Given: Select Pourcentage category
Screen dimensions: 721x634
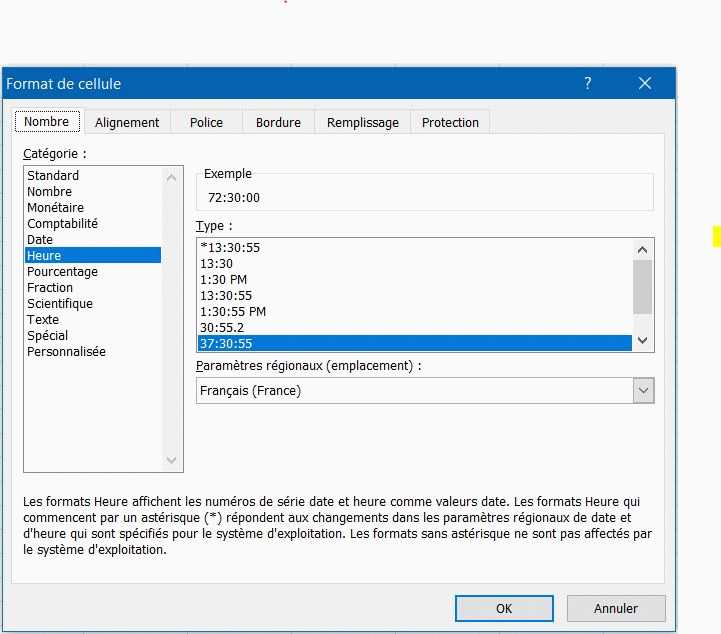Looking at the screenshot, I should point(62,272).
